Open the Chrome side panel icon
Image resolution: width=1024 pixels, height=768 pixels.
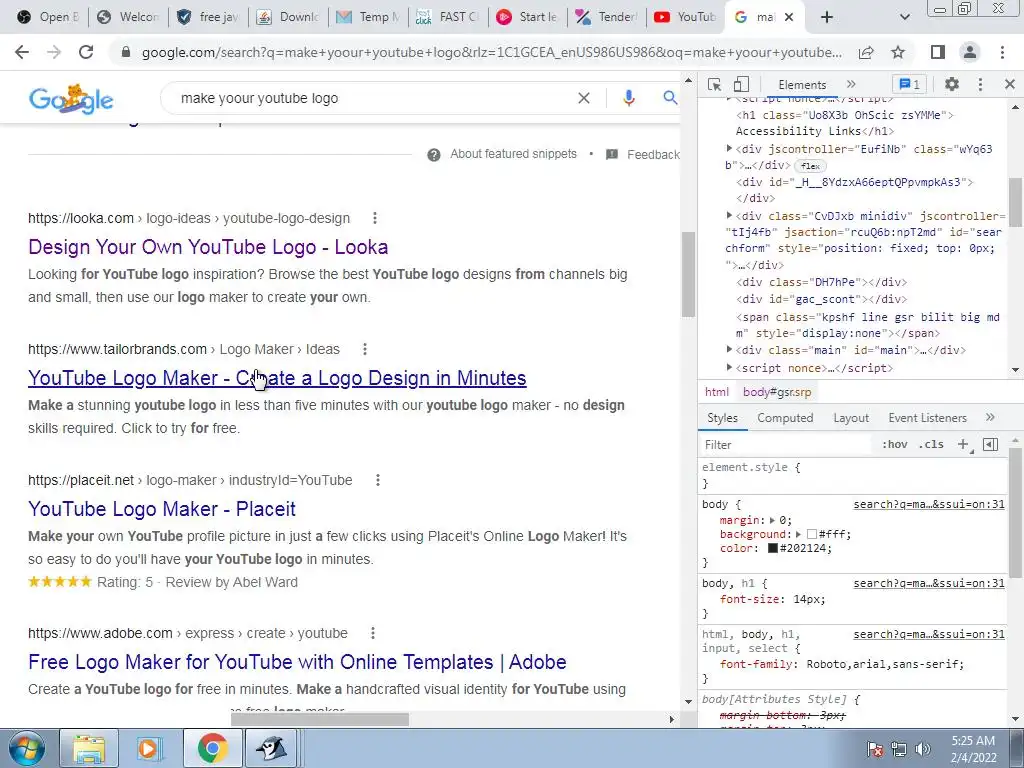pyautogui.click(x=938, y=52)
